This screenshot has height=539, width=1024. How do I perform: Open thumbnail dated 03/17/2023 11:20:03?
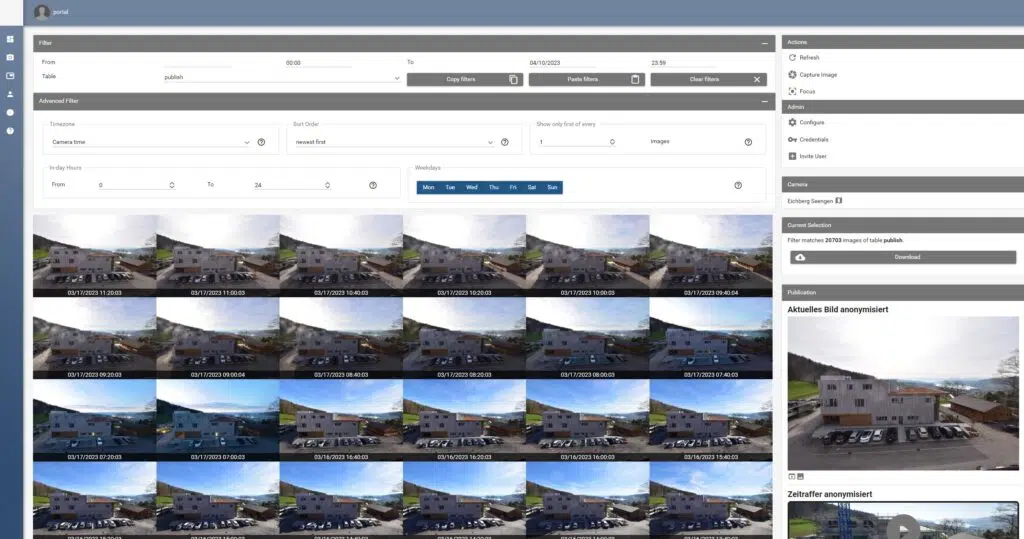pyautogui.click(x=94, y=254)
